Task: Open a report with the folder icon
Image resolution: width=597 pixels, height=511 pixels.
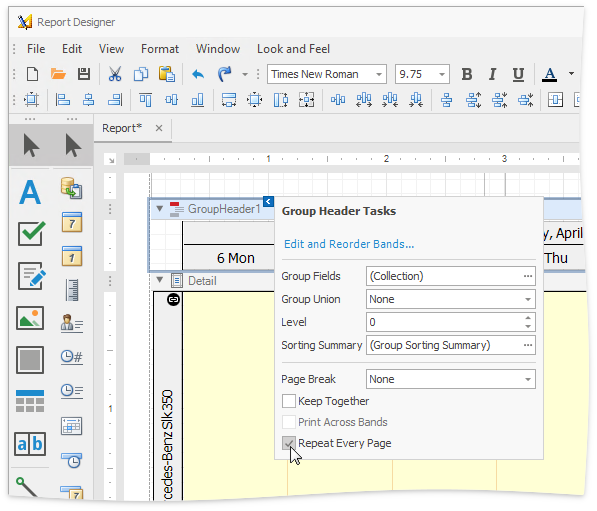Action: (x=58, y=74)
